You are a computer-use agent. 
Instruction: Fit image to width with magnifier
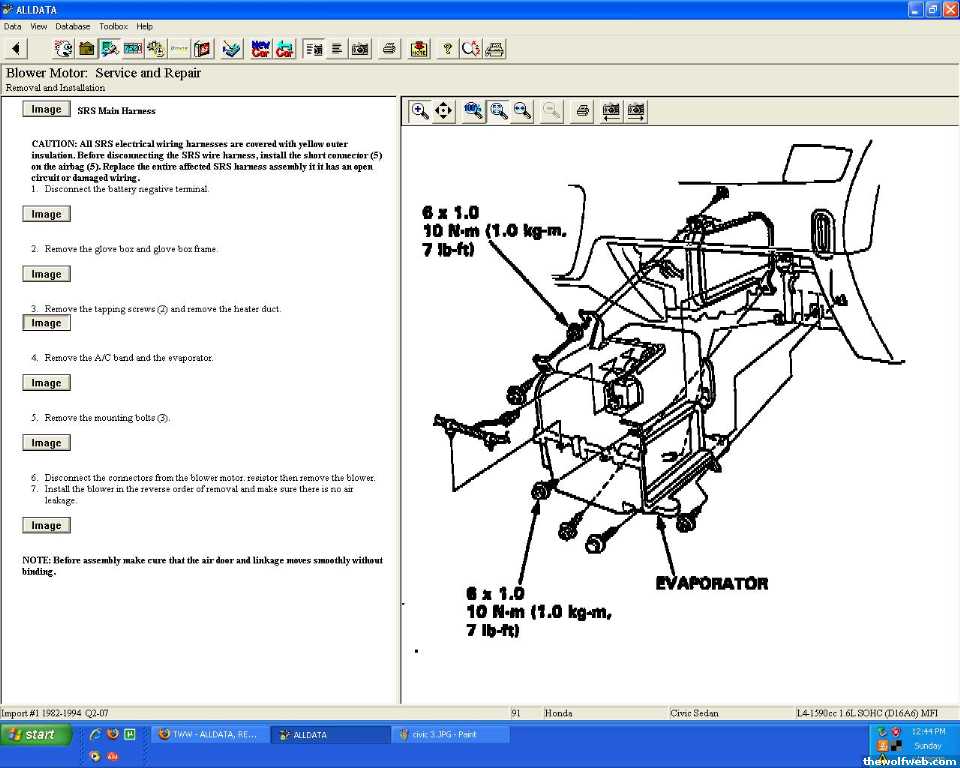tap(522, 111)
